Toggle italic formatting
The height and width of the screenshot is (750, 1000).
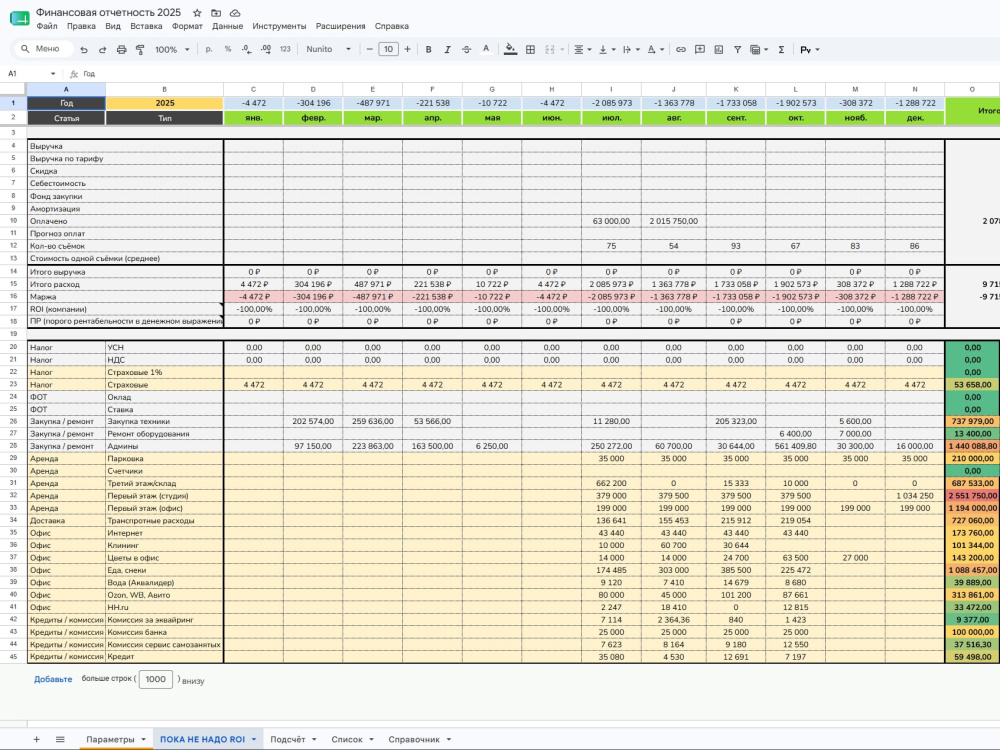447,49
